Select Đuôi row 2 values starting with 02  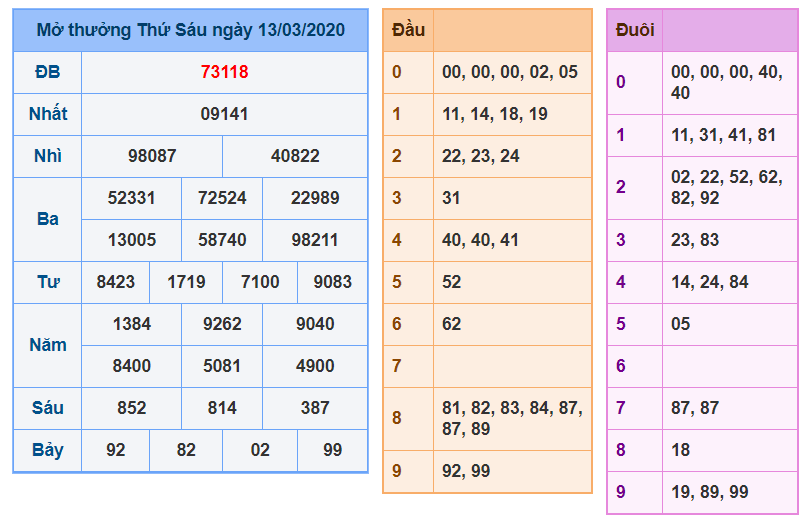[727, 187]
